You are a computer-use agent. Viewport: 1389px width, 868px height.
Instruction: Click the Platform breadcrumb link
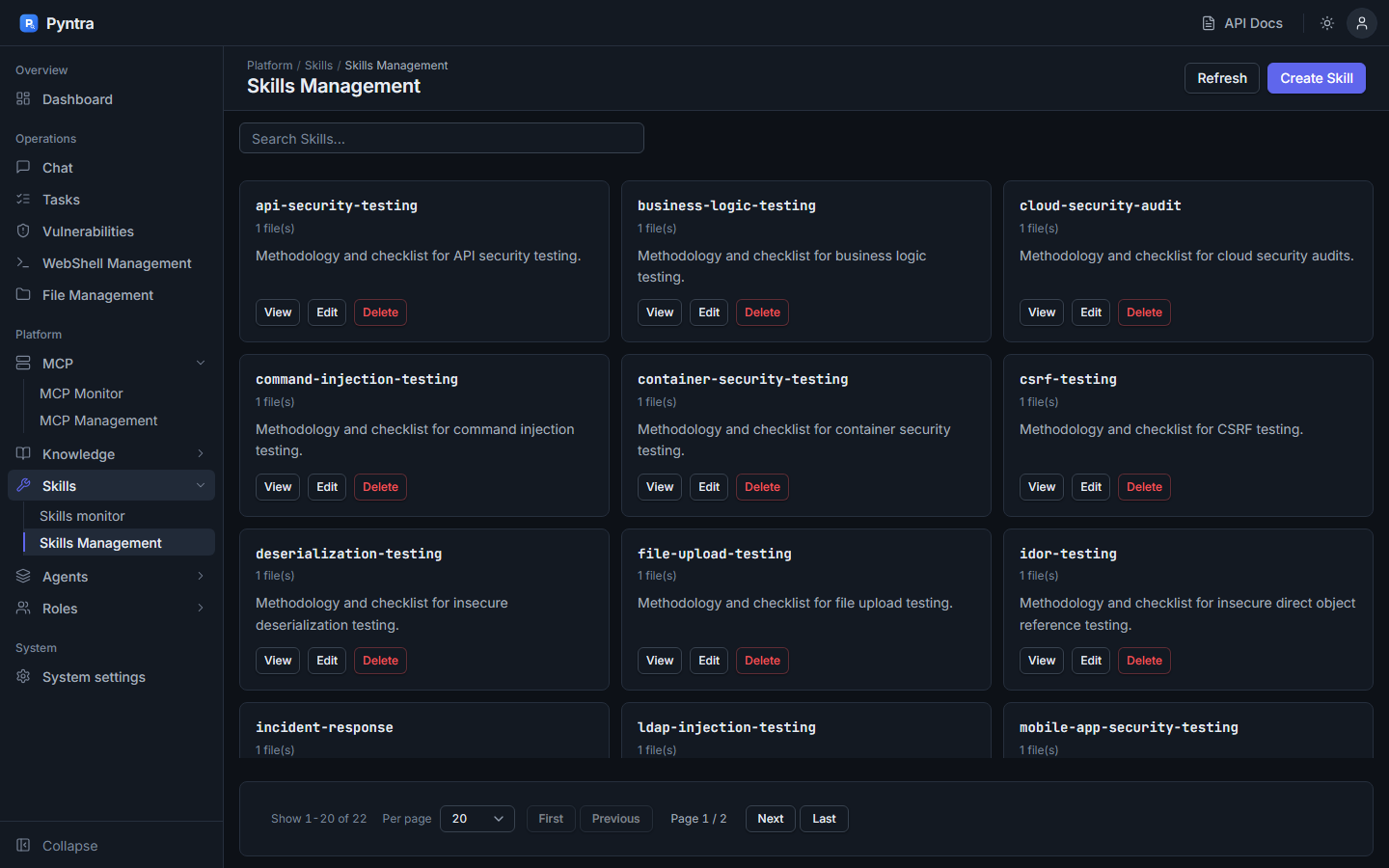click(x=269, y=66)
